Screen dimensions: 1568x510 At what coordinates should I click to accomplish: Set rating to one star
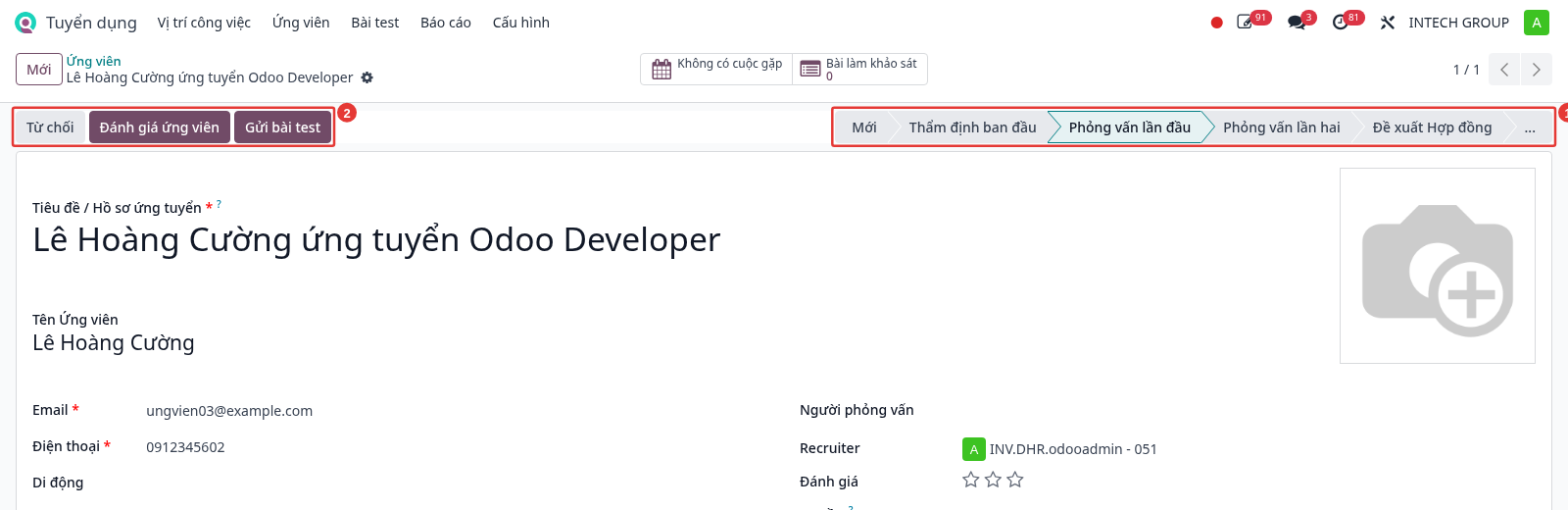click(x=971, y=480)
